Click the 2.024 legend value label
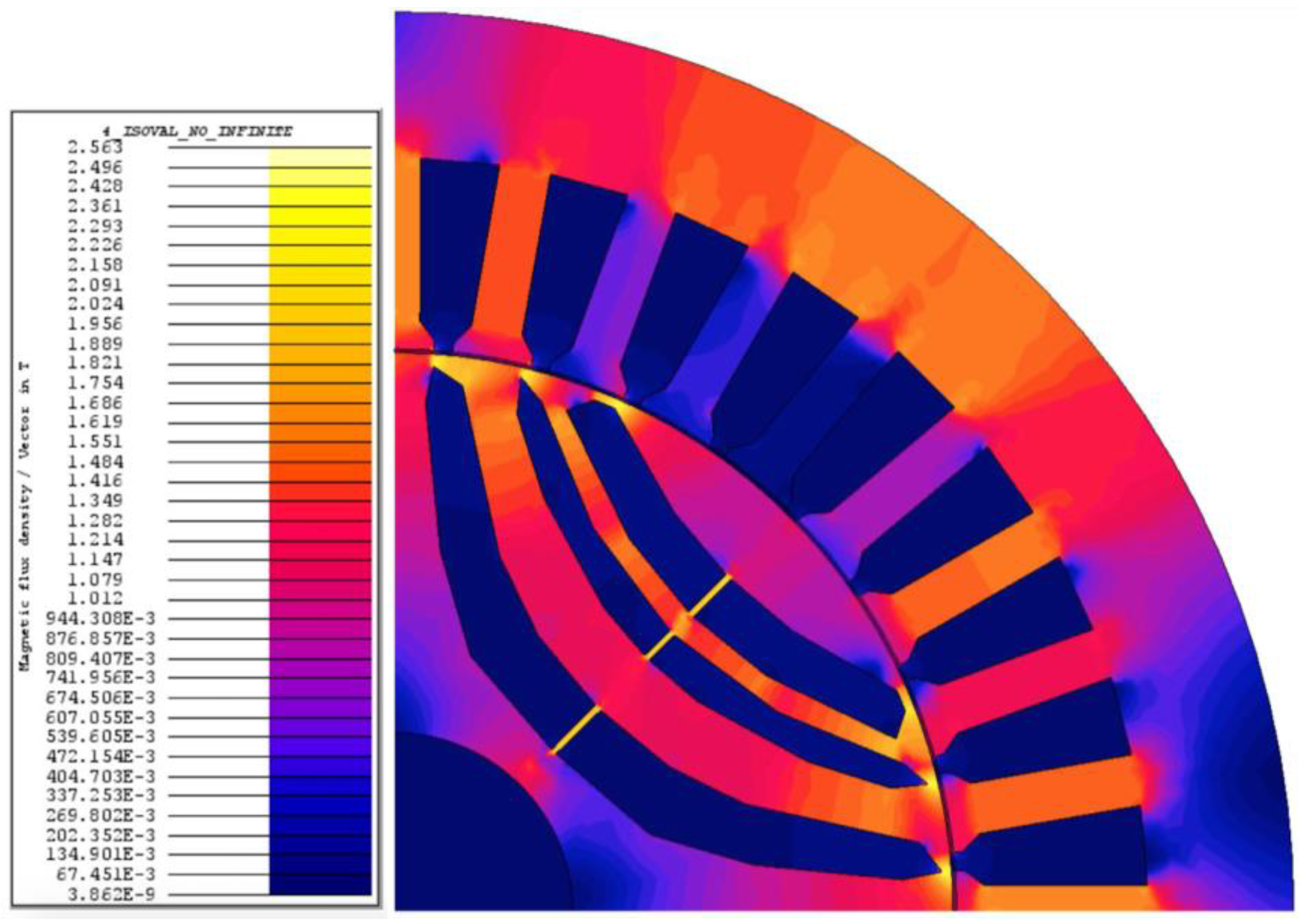 [x=95, y=304]
